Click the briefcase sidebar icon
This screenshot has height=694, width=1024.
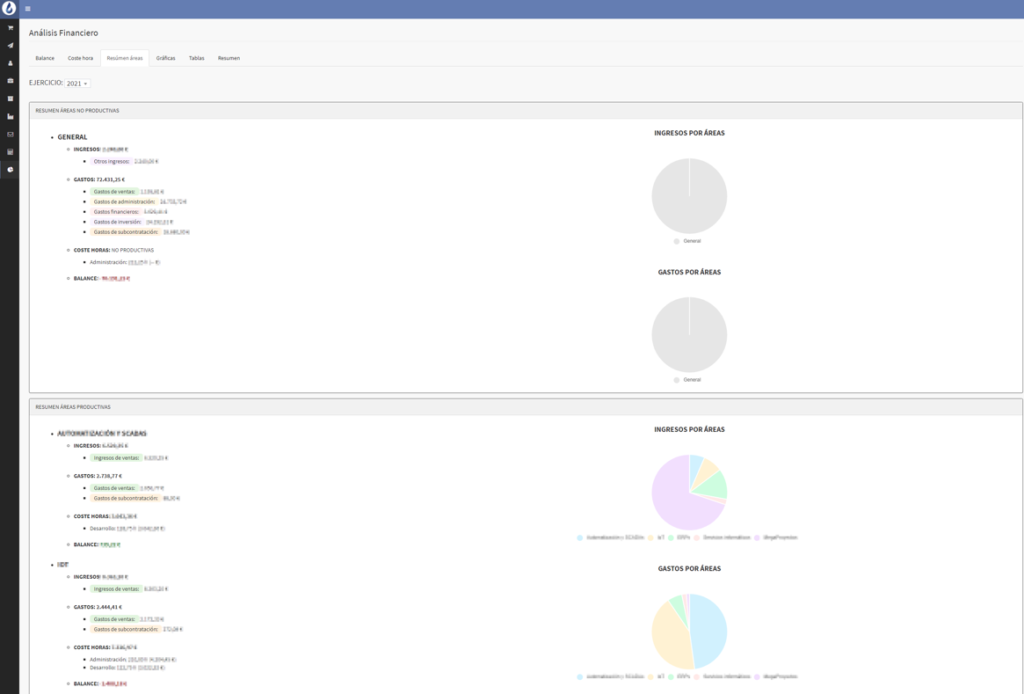coord(10,80)
